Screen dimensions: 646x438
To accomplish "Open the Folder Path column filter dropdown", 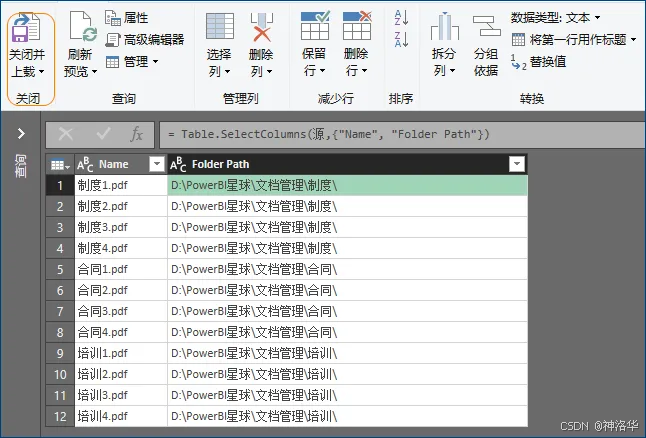I will point(517,164).
